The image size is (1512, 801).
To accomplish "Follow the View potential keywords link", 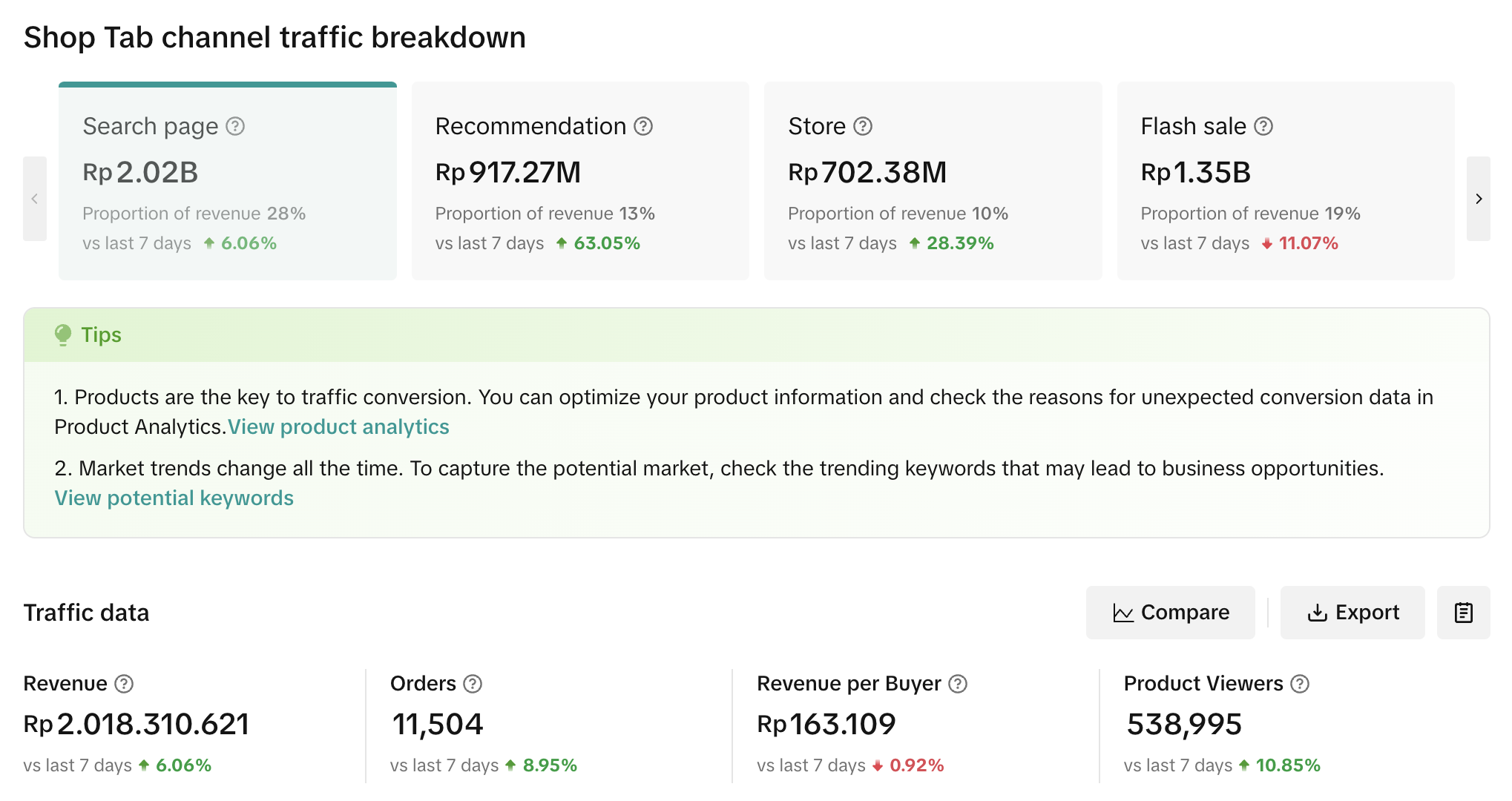I will click(174, 498).
